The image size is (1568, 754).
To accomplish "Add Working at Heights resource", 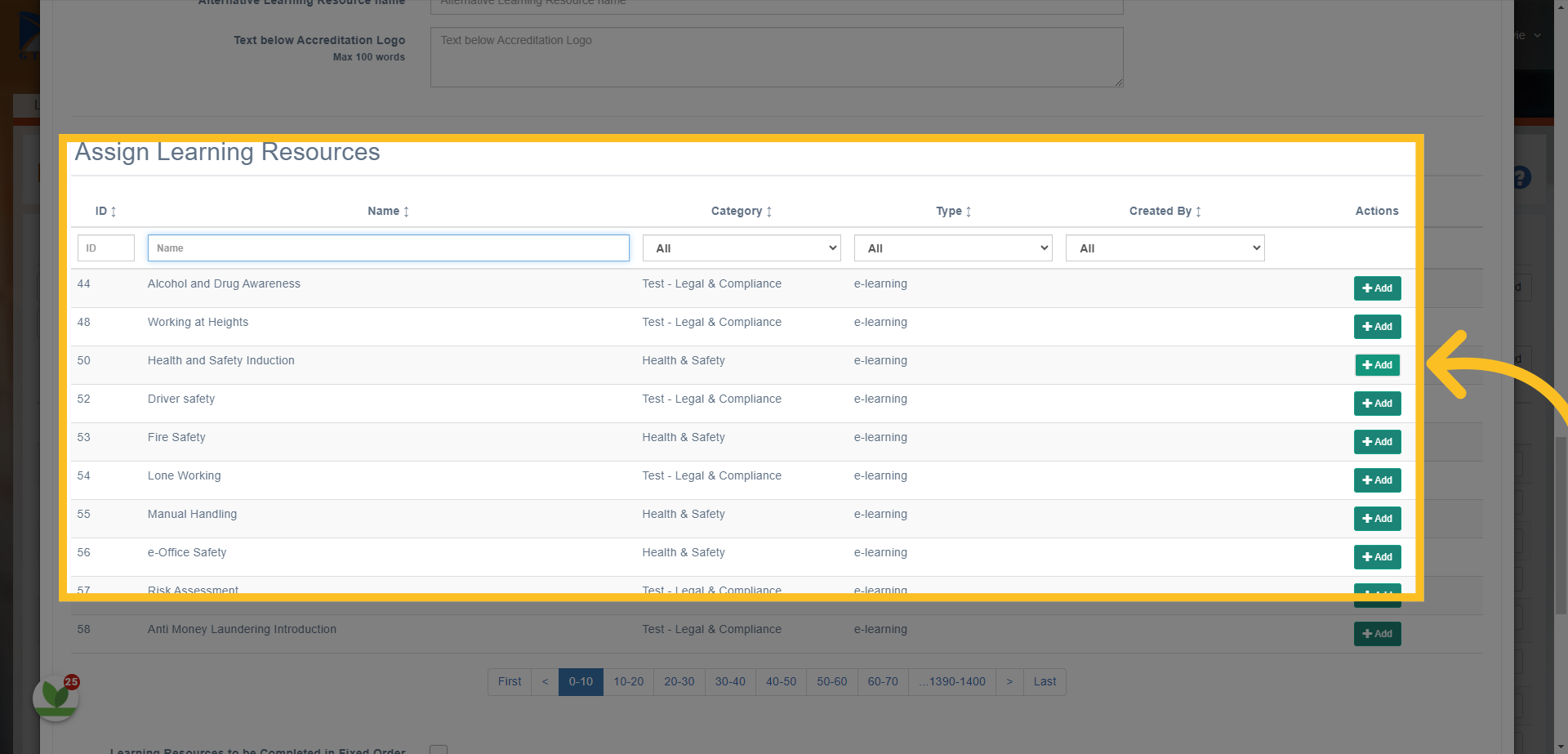I will pyautogui.click(x=1377, y=327).
